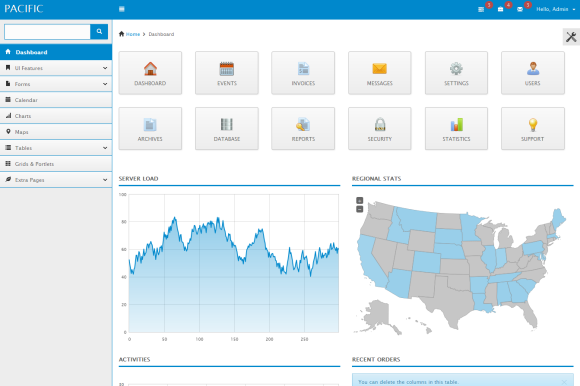Click the Home breadcrumb link
580x386 pixels.
coord(133,34)
